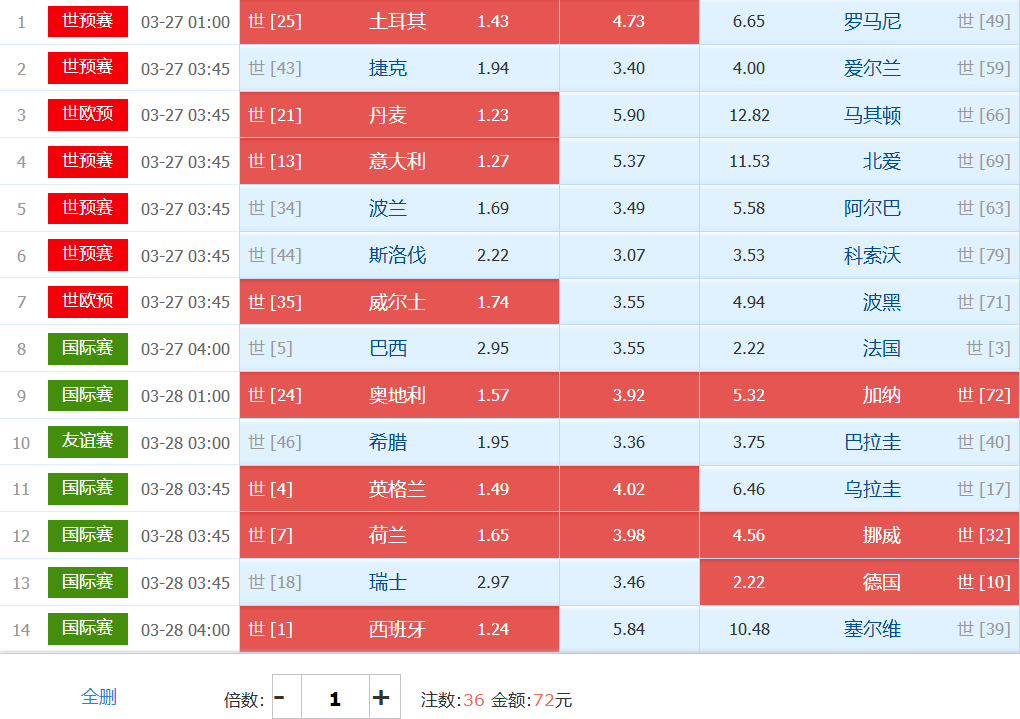
Task: Select 马其顿 away win odds 12.82
Action: [859, 115]
